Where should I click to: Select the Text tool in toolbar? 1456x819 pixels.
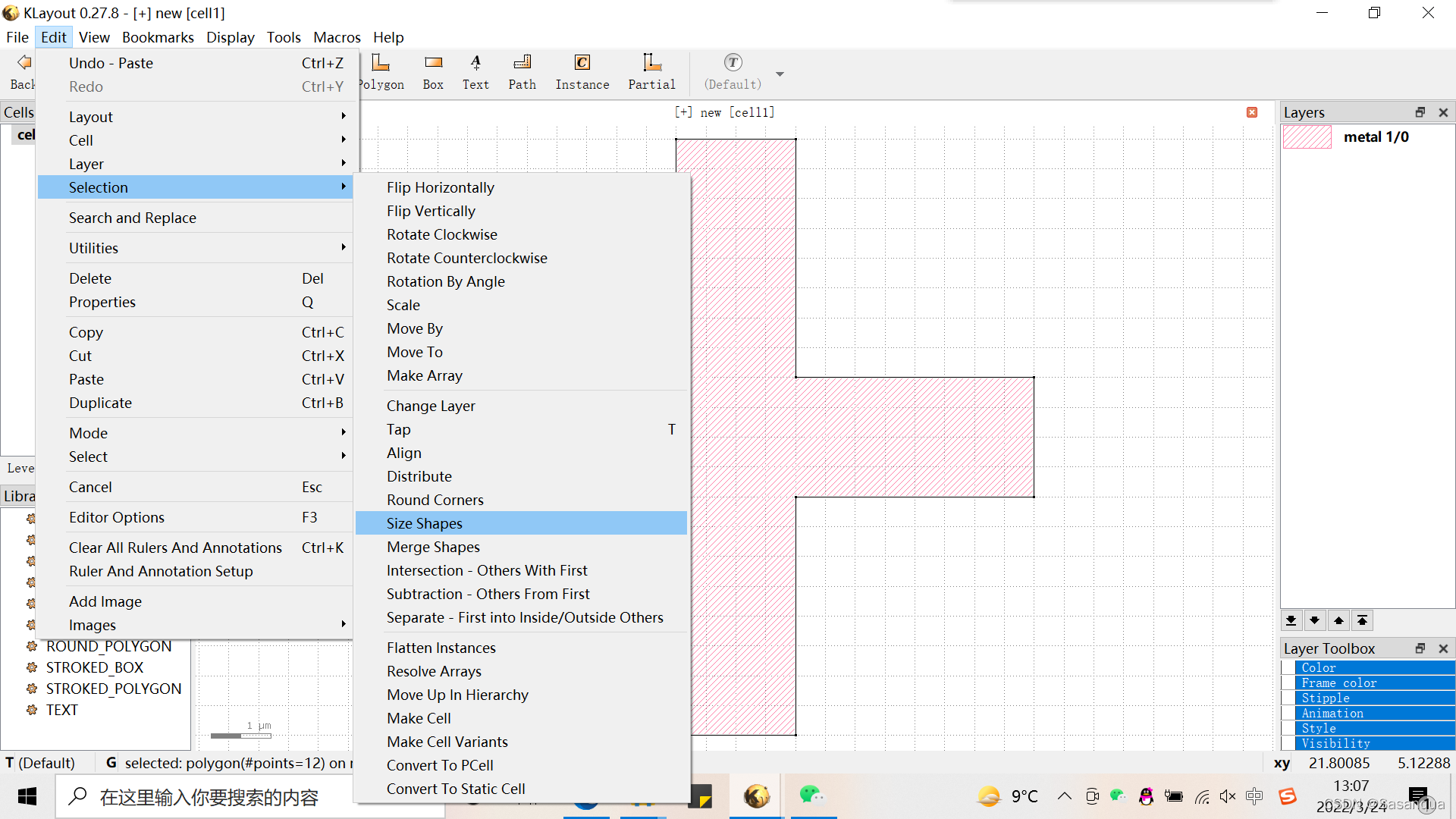[x=475, y=72]
